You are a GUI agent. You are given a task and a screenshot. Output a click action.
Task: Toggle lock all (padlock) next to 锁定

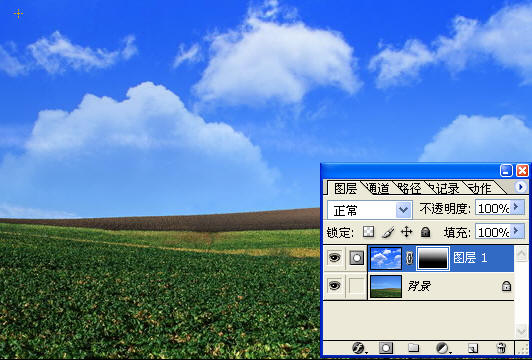pos(425,232)
